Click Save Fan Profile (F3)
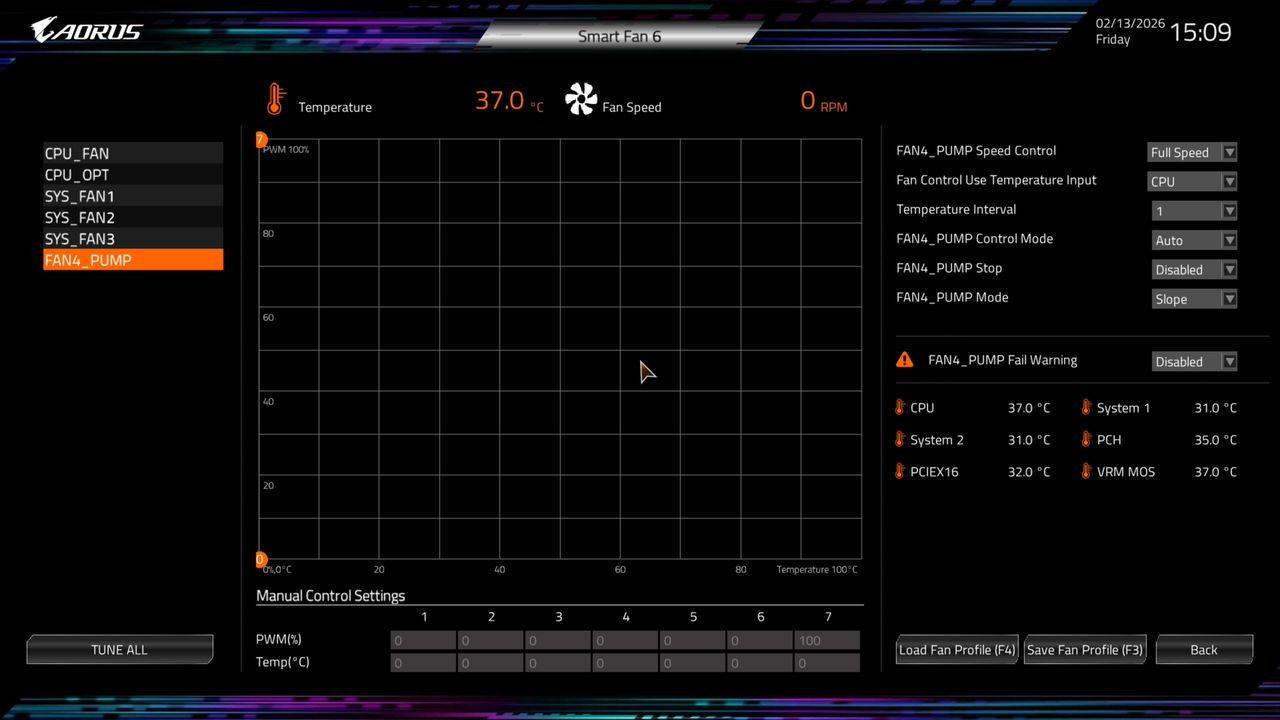The width and height of the screenshot is (1280, 720). click(1084, 649)
